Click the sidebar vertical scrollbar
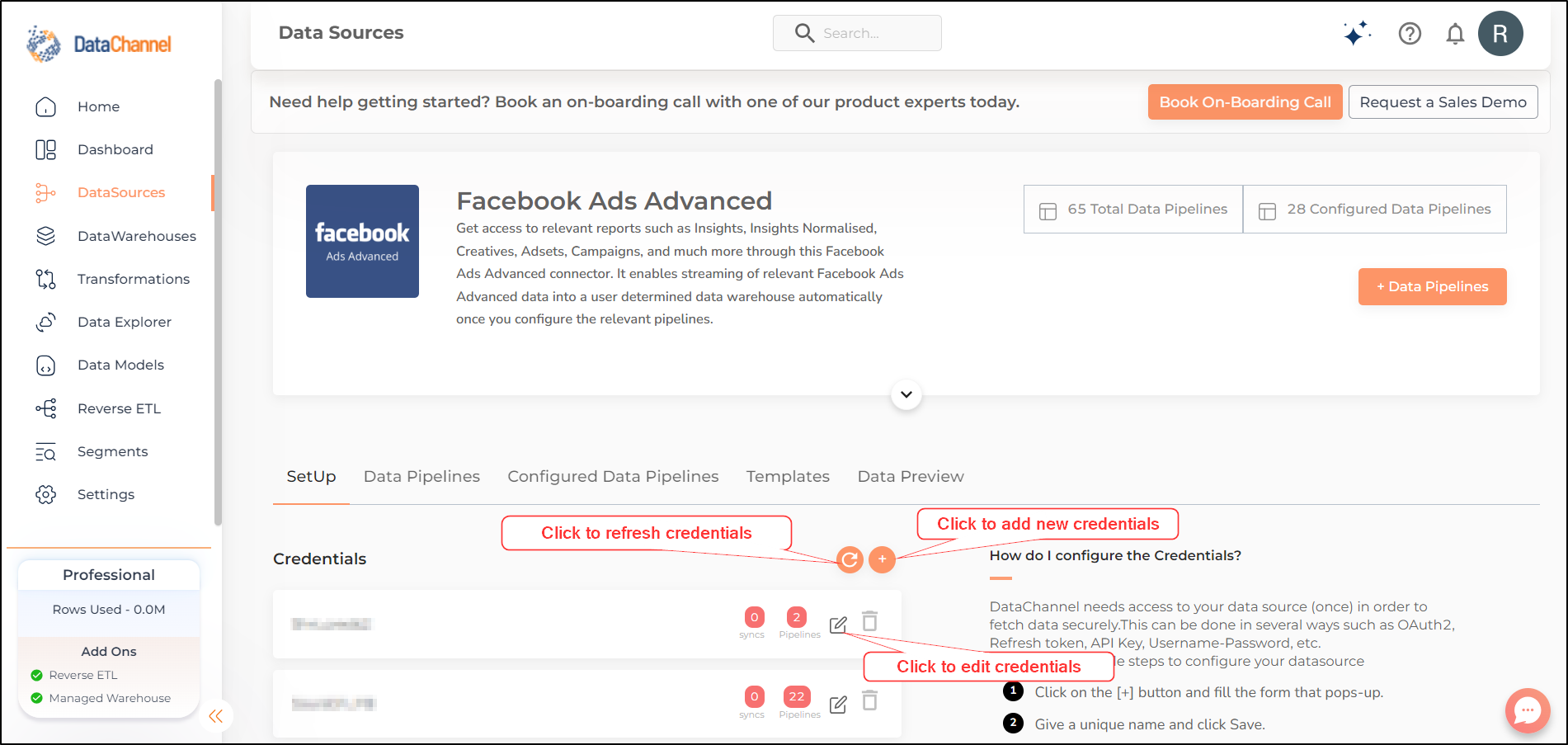Screen dimensions: 1568x745 click(218, 302)
